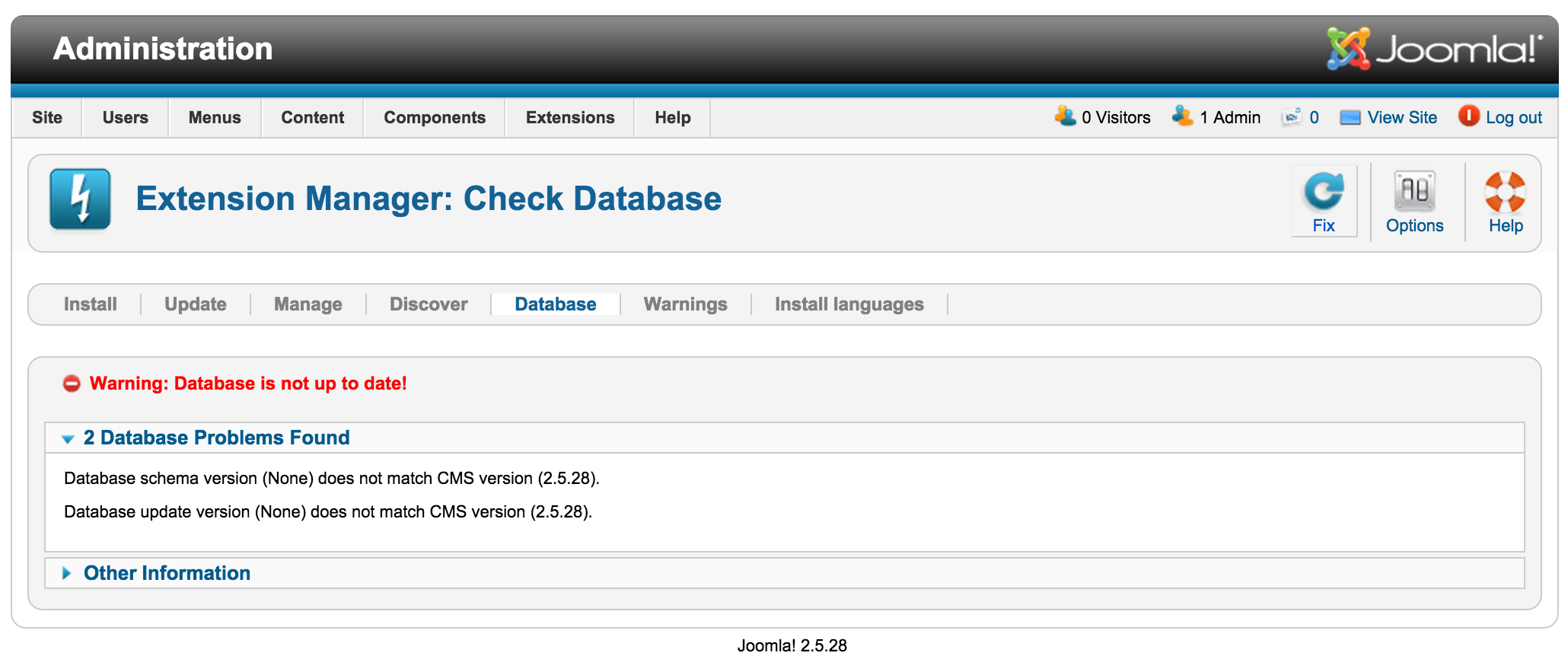Open the Extensions menu

point(569,118)
